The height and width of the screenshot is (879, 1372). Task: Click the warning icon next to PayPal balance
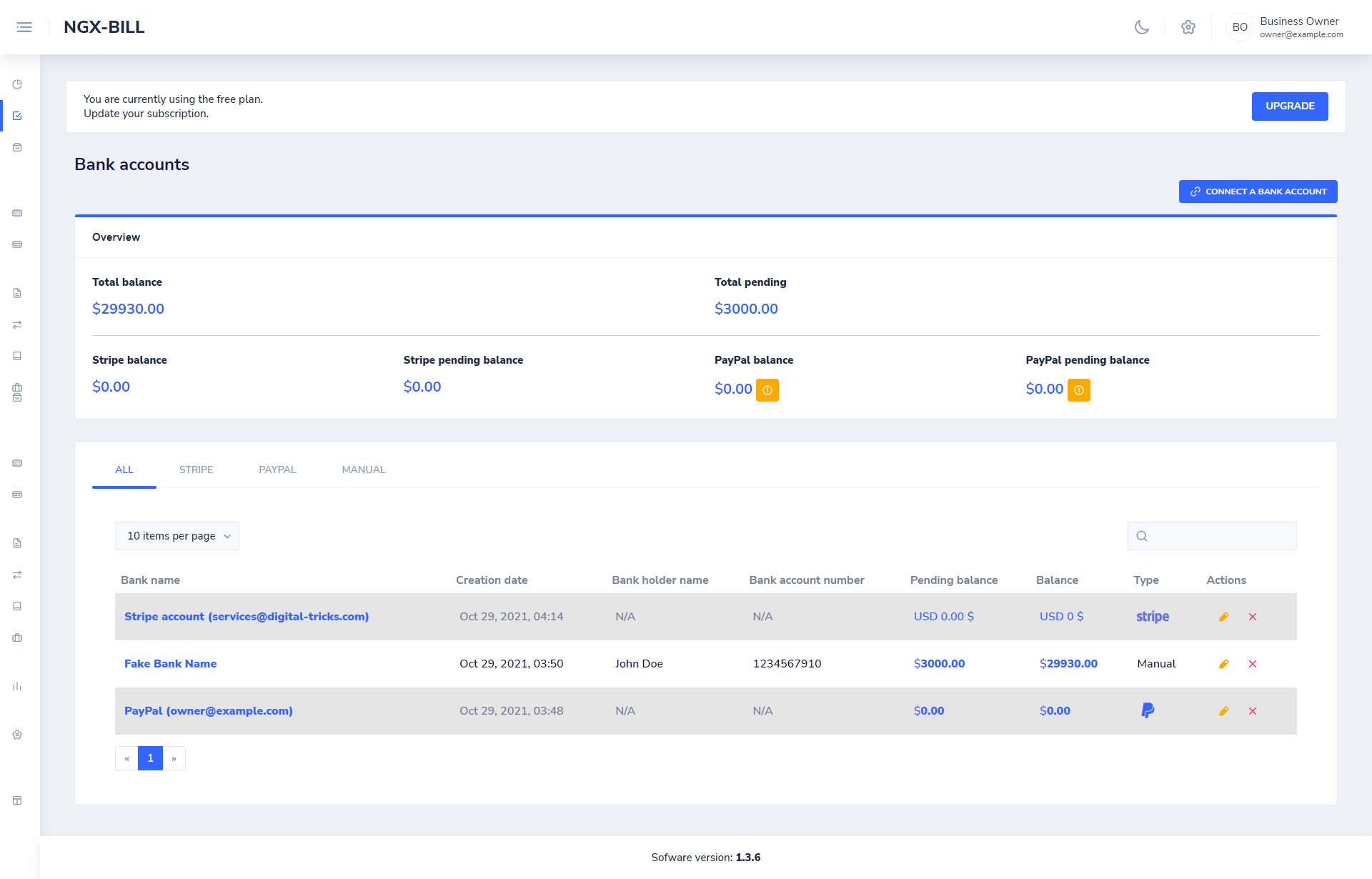767,390
